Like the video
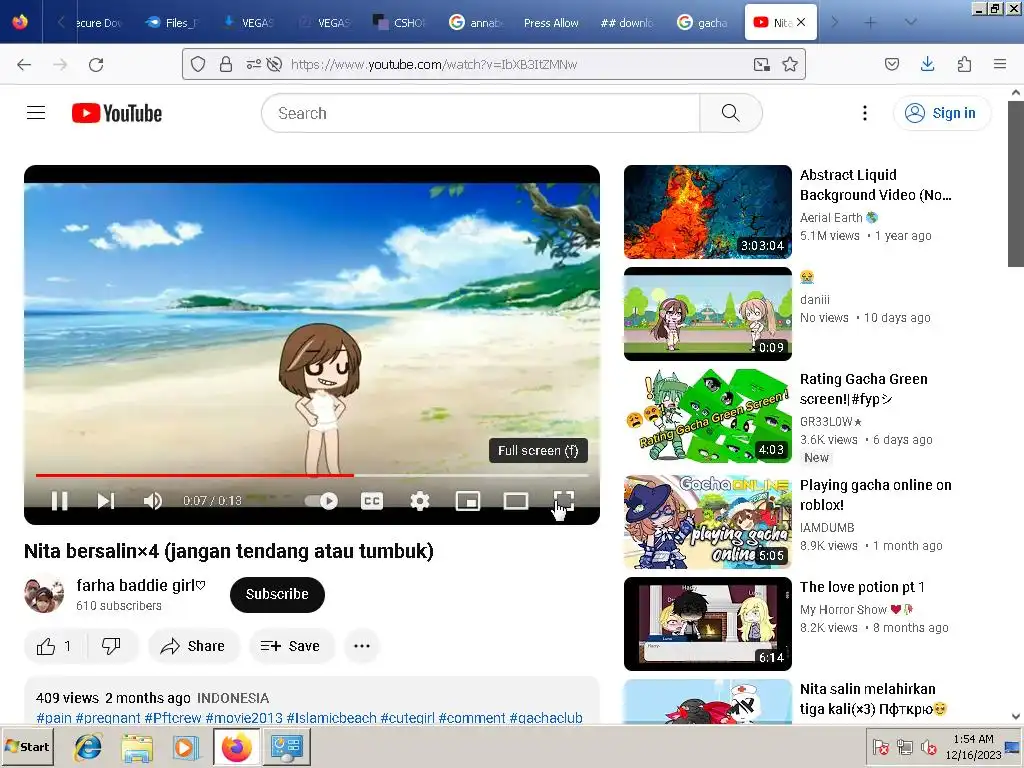 (55, 646)
